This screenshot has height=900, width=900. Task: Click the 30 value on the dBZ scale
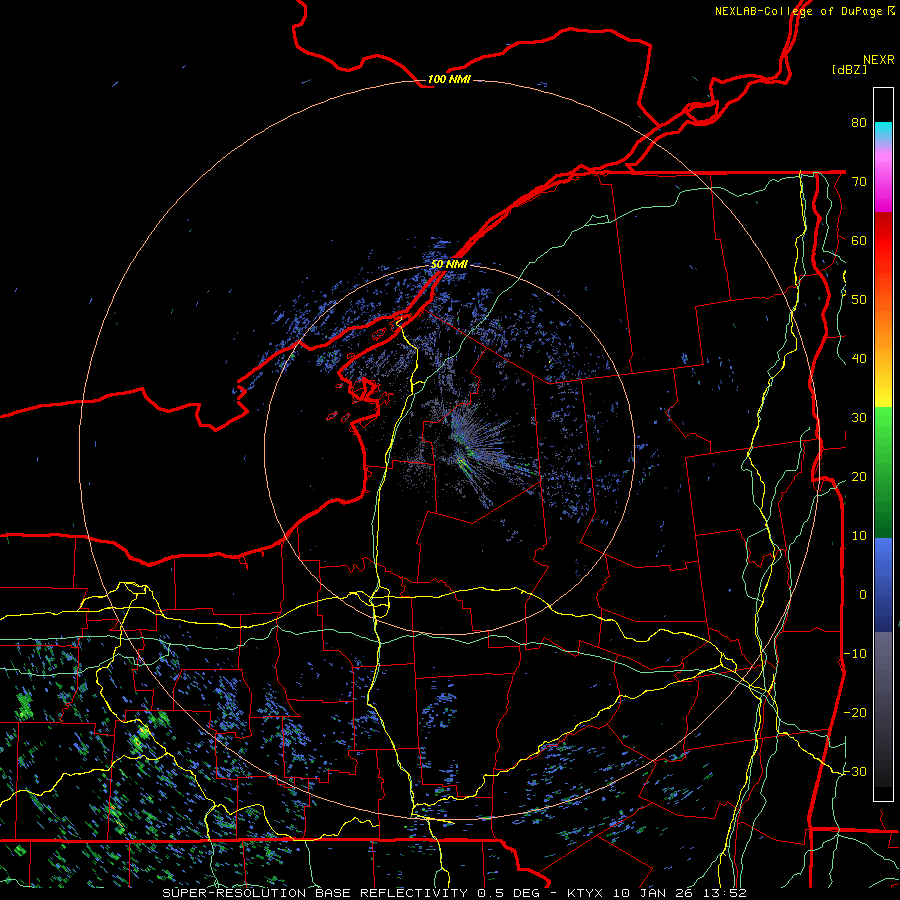[x=859, y=417]
